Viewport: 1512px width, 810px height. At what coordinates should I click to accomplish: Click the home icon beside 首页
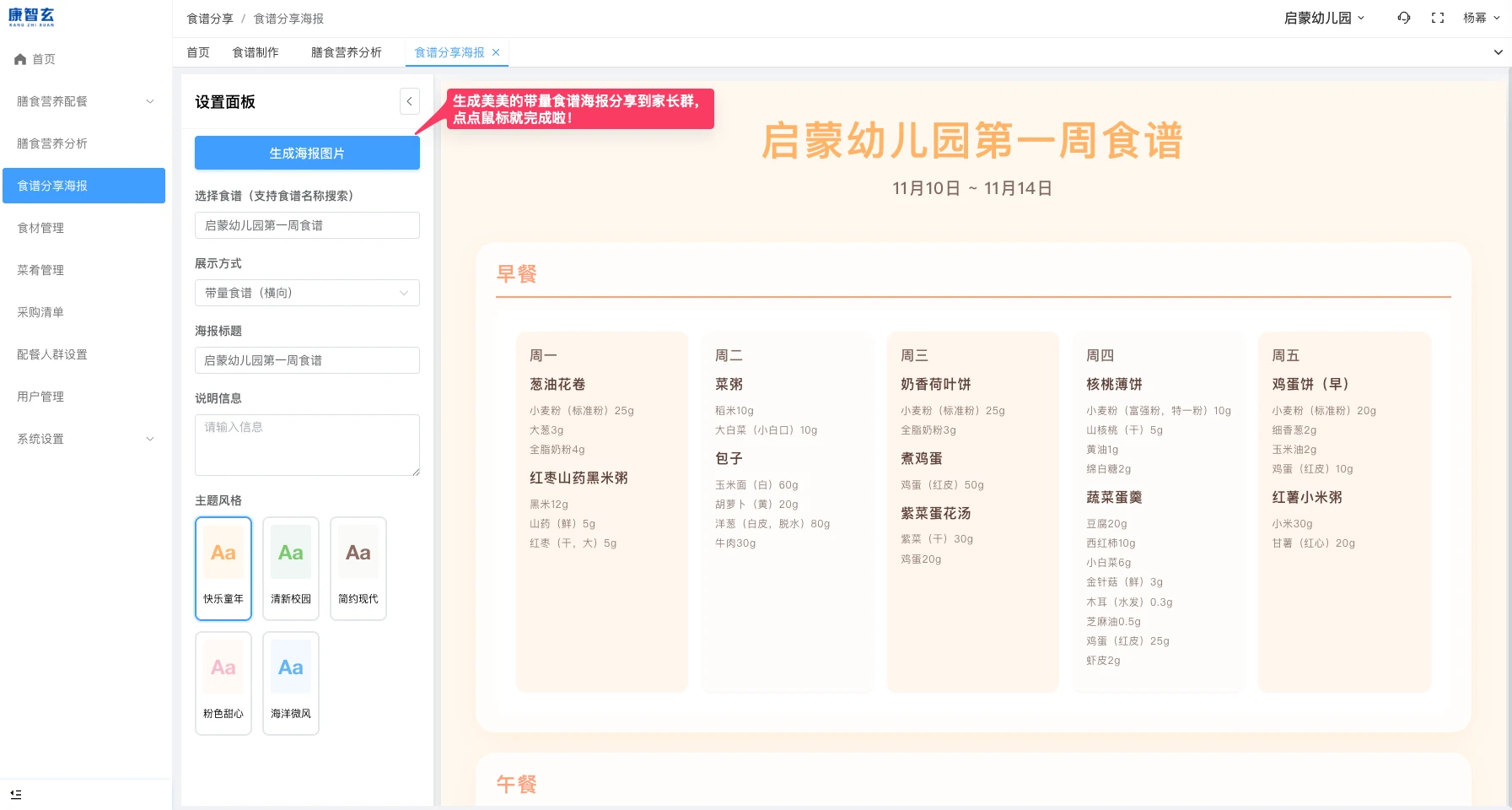pyautogui.click(x=19, y=59)
